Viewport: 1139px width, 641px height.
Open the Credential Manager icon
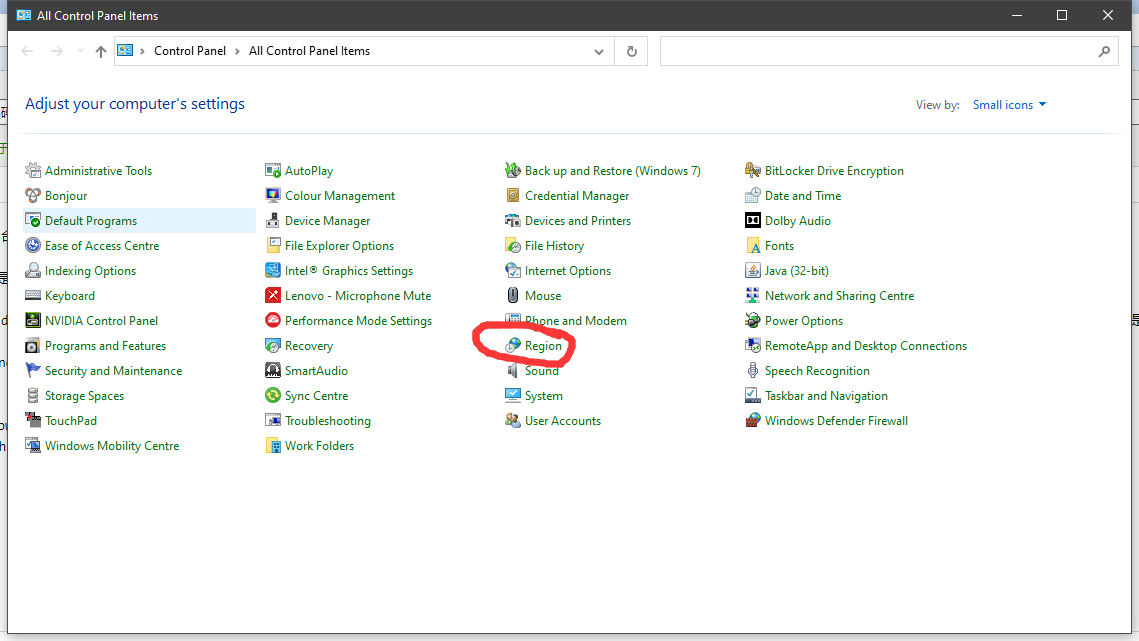pyautogui.click(x=513, y=195)
